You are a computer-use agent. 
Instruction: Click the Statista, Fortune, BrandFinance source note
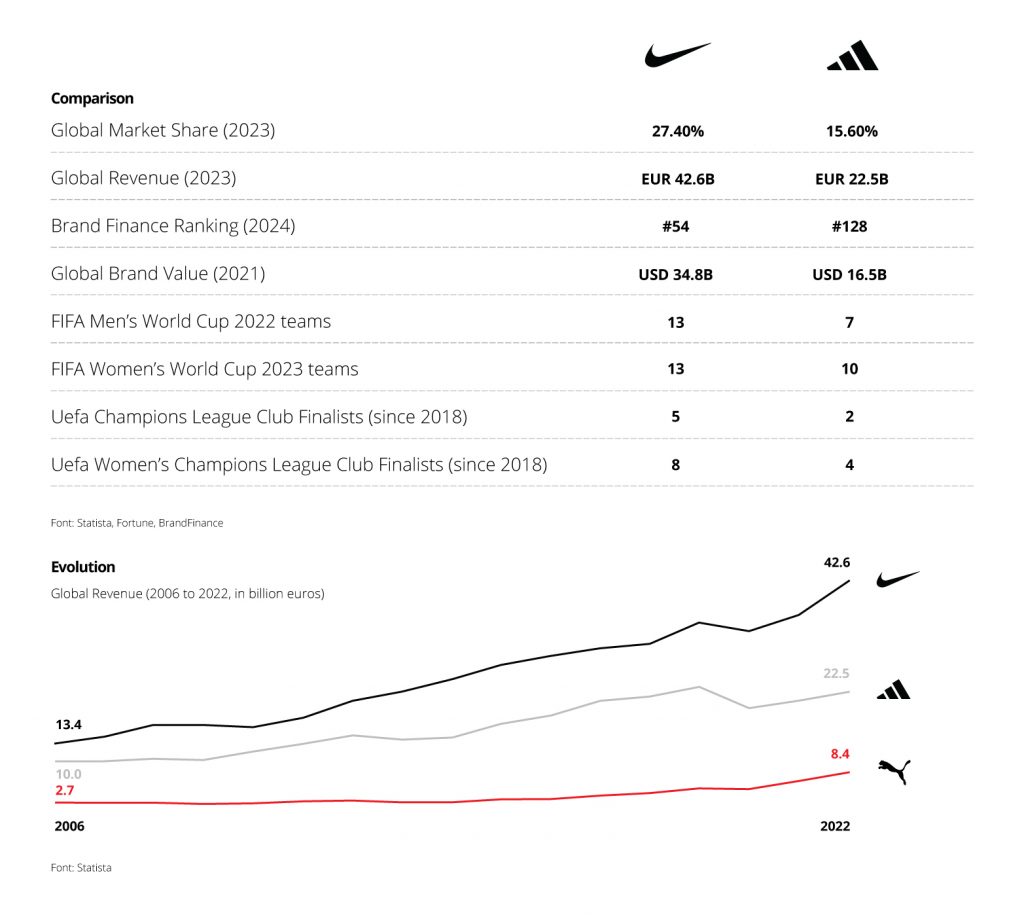137,523
